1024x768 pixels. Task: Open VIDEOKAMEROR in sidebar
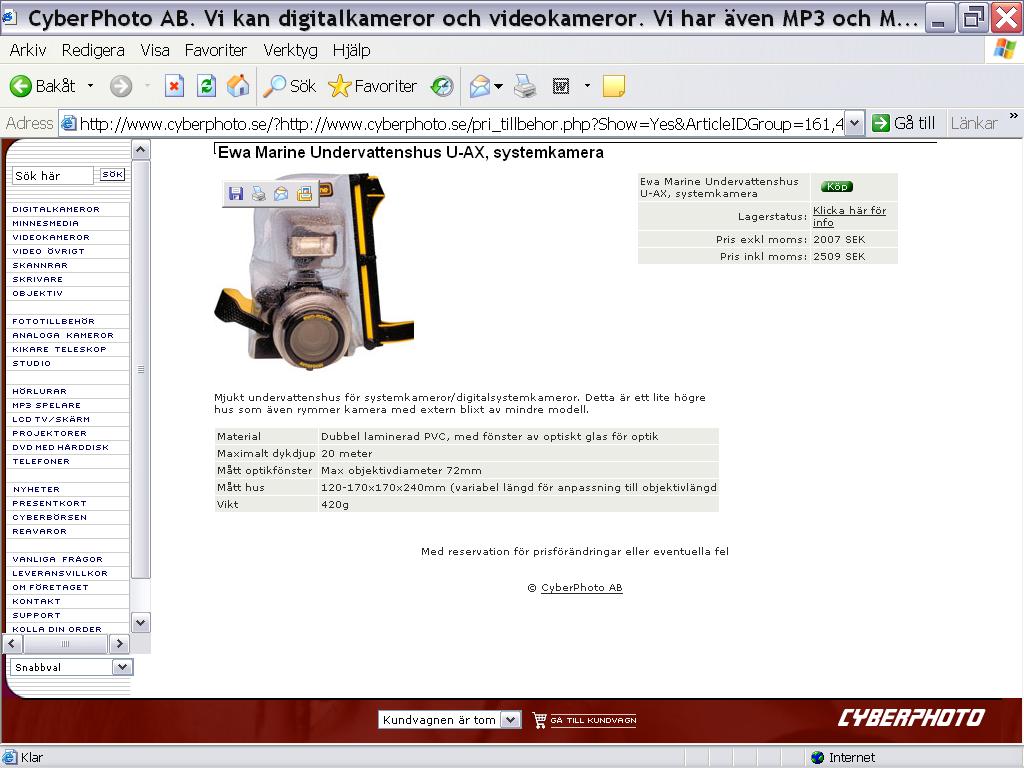(x=51, y=238)
